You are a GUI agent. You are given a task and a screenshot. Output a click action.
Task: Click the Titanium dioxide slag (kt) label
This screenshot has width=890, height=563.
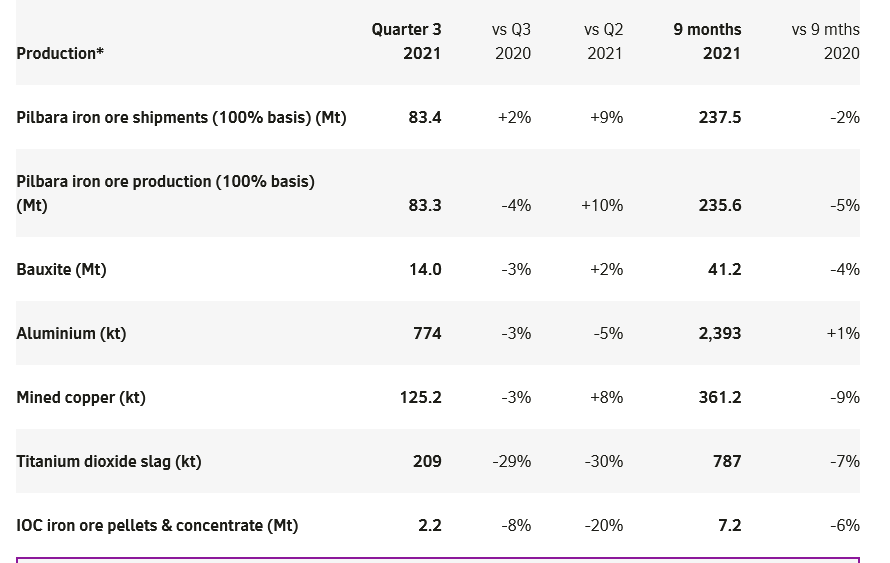point(109,461)
